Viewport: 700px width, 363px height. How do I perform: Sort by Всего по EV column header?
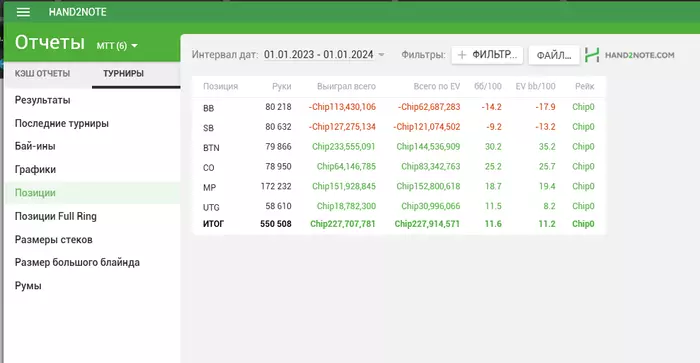tap(437, 86)
